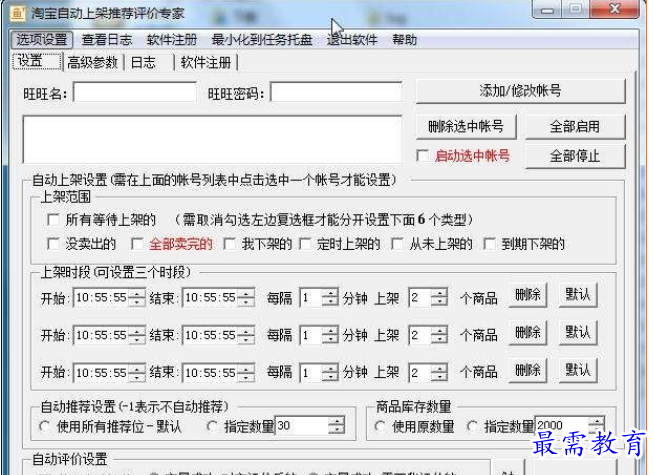654x475 pixels.
Task: Click 默认 for the second time period
Action: (578, 333)
